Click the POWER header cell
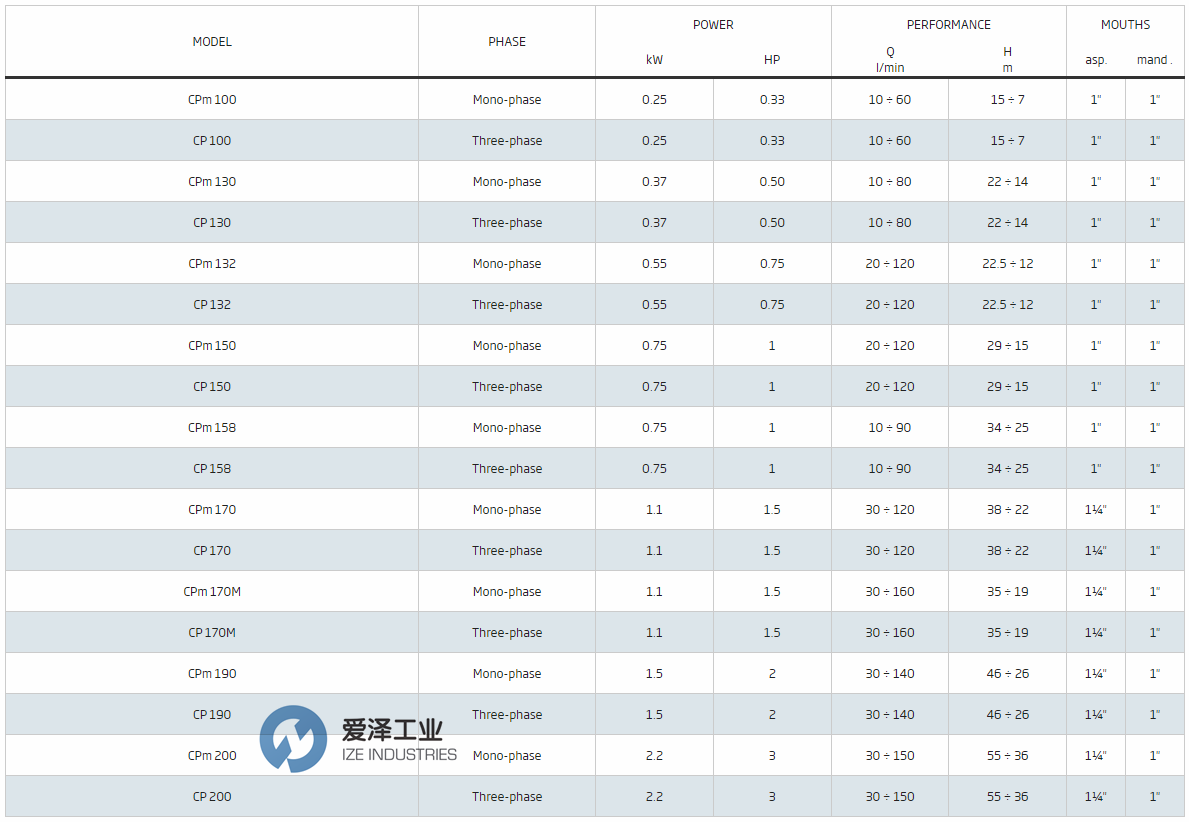 click(x=712, y=24)
